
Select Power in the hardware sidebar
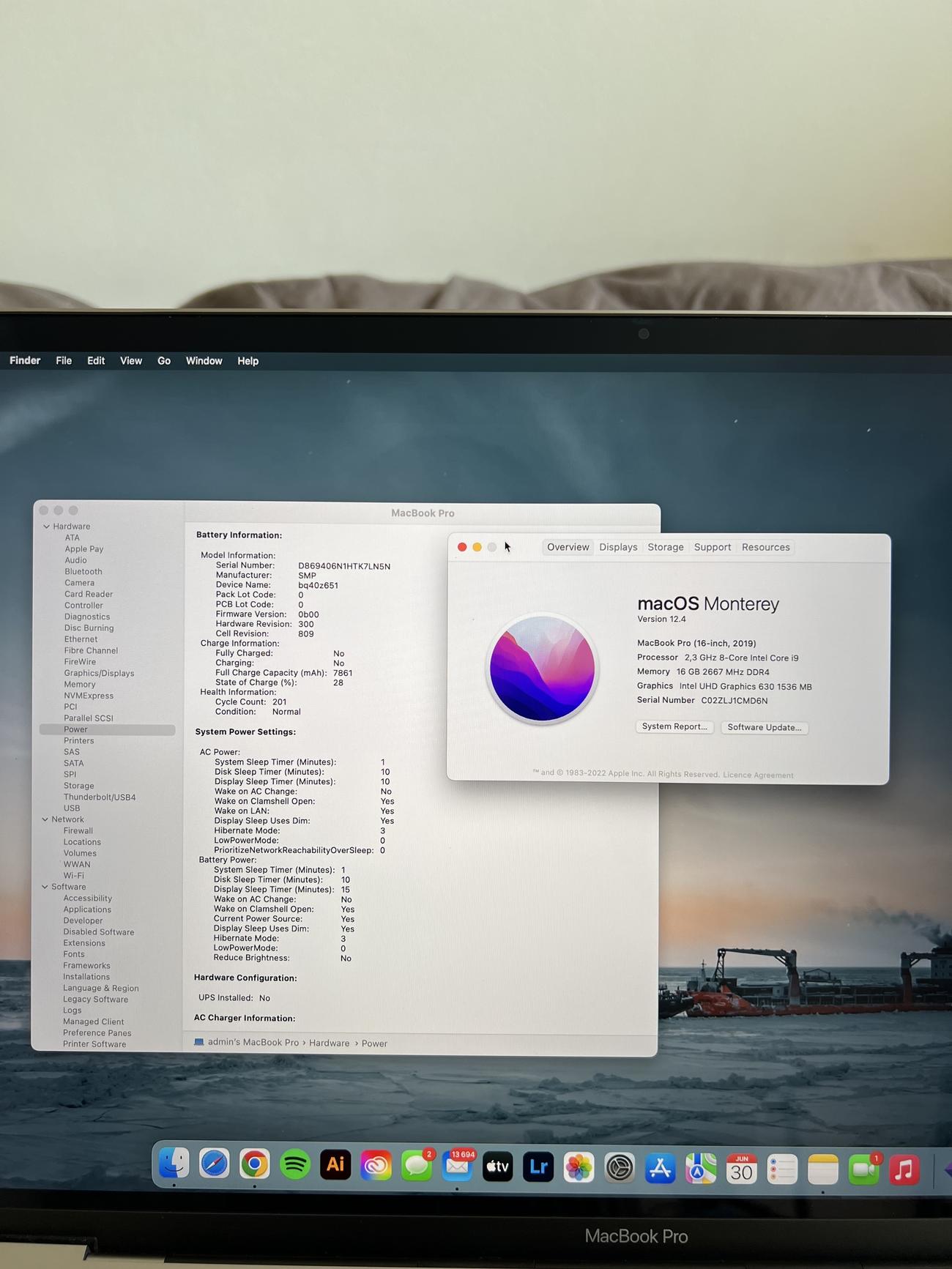point(108,729)
